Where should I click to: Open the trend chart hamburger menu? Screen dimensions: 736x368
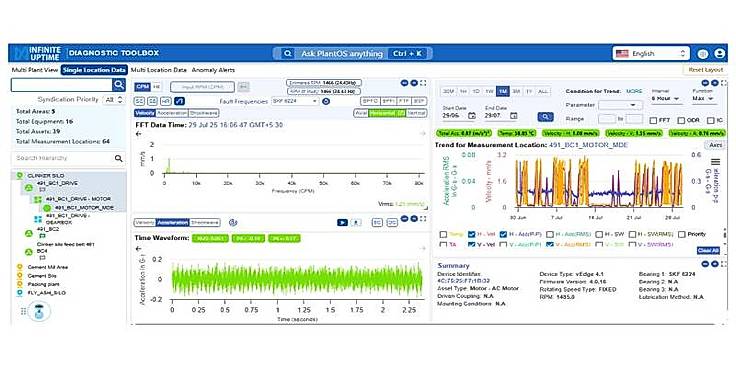pyautogui.click(x=716, y=162)
